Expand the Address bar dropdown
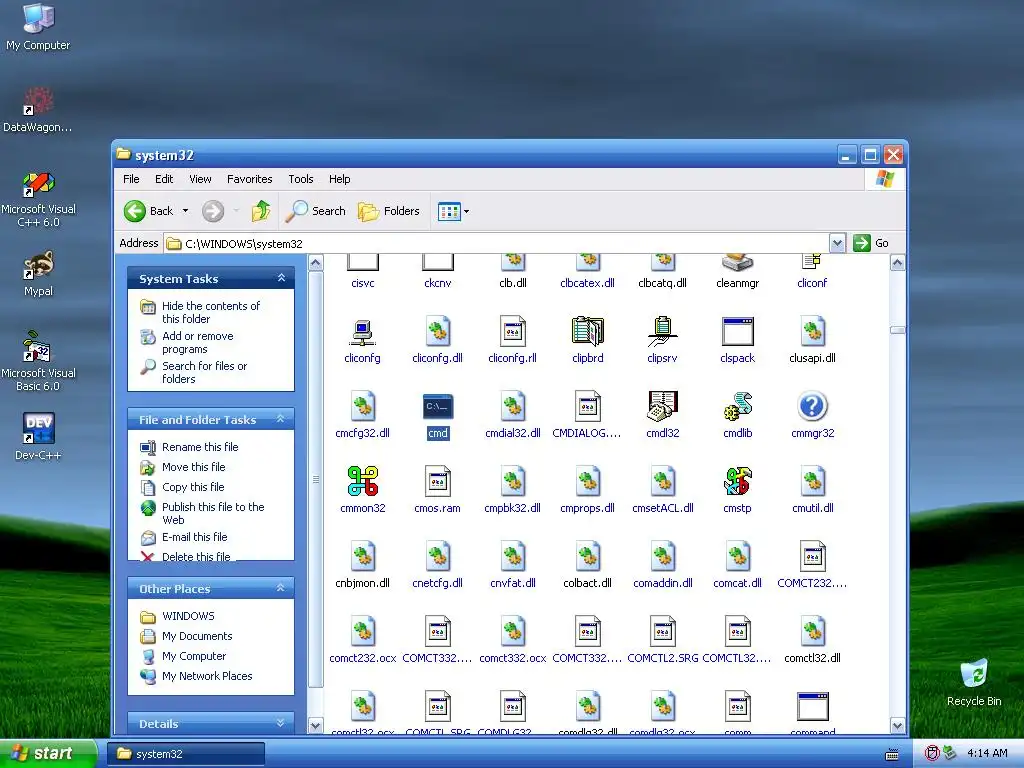1024x768 pixels. (837, 244)
